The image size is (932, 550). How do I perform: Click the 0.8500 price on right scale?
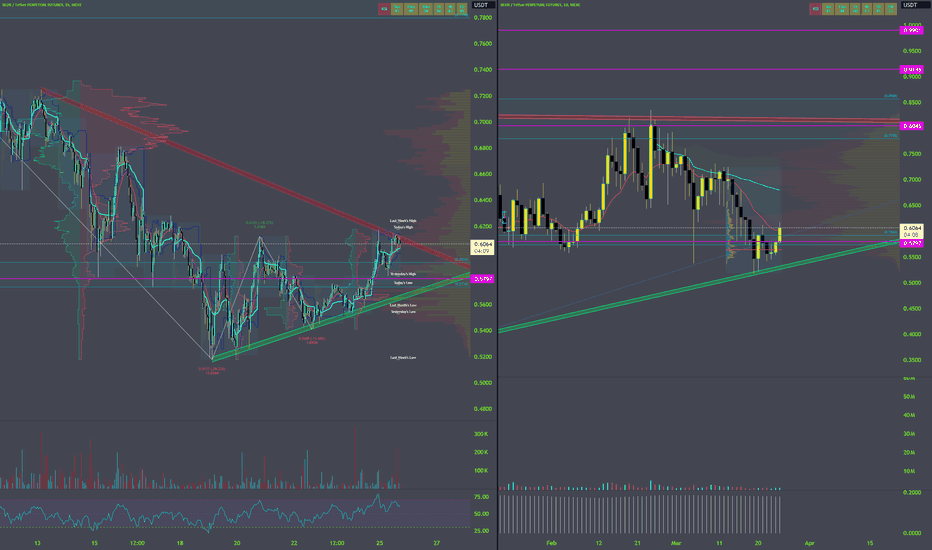(912, 103)
